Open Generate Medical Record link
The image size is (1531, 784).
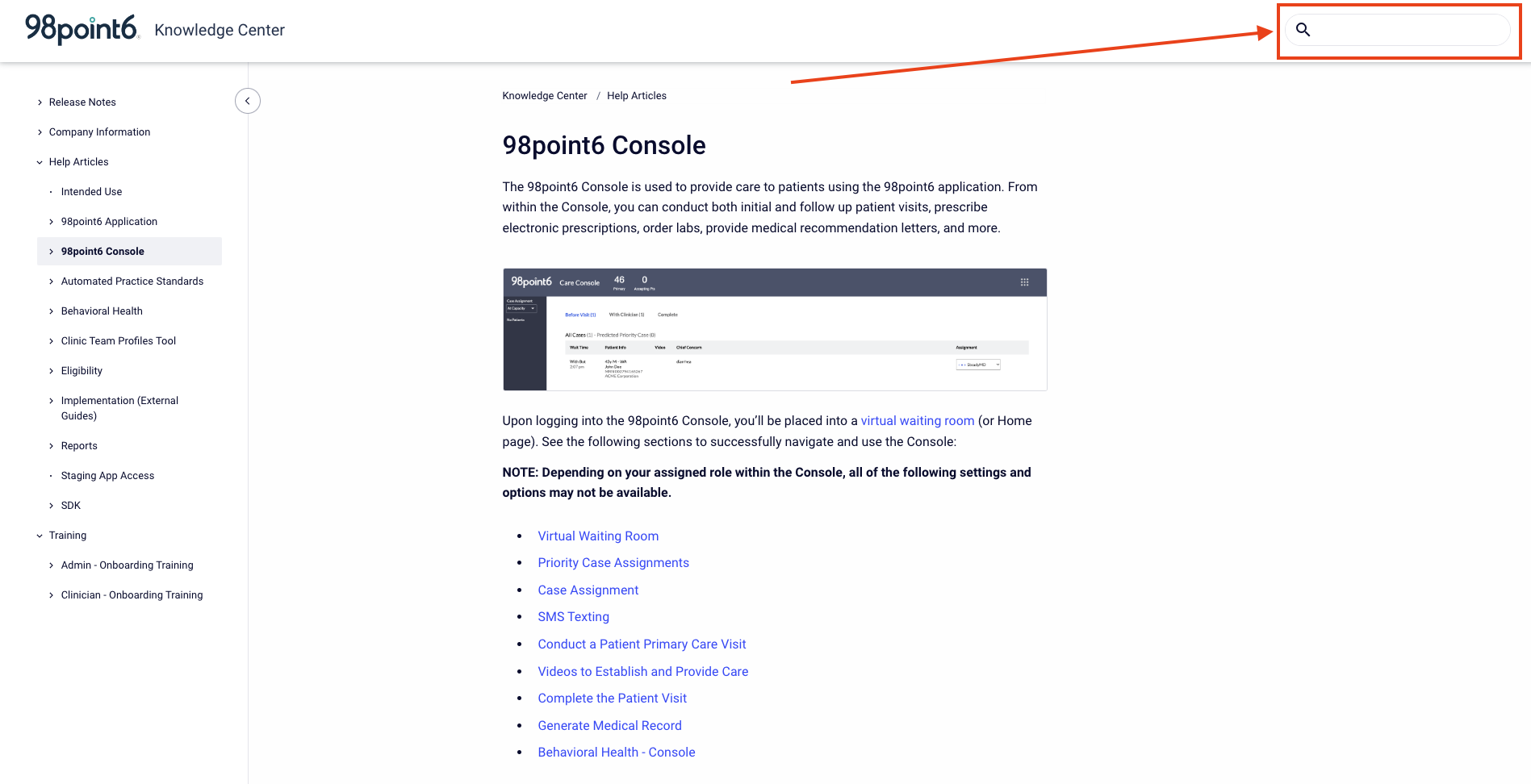pos(610,726)
